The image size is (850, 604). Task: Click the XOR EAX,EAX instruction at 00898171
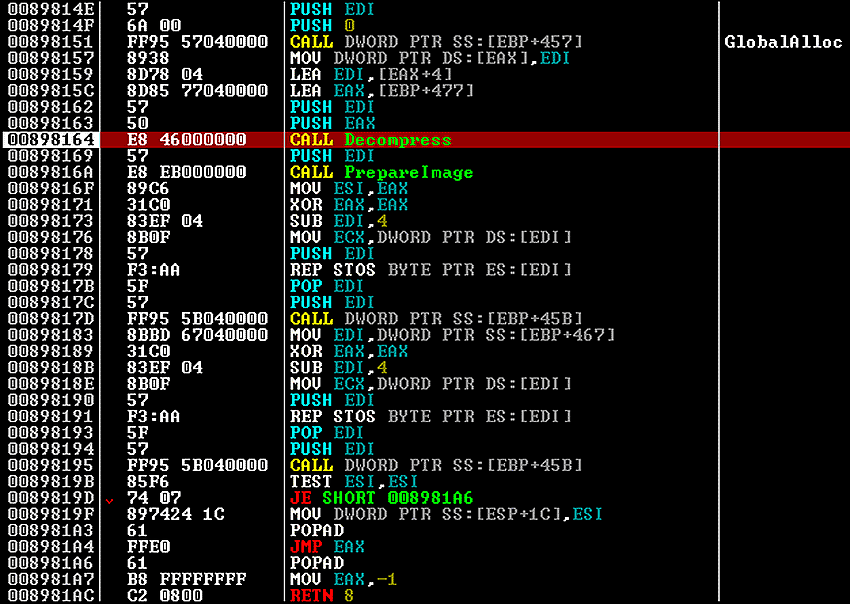click(350, 204)
